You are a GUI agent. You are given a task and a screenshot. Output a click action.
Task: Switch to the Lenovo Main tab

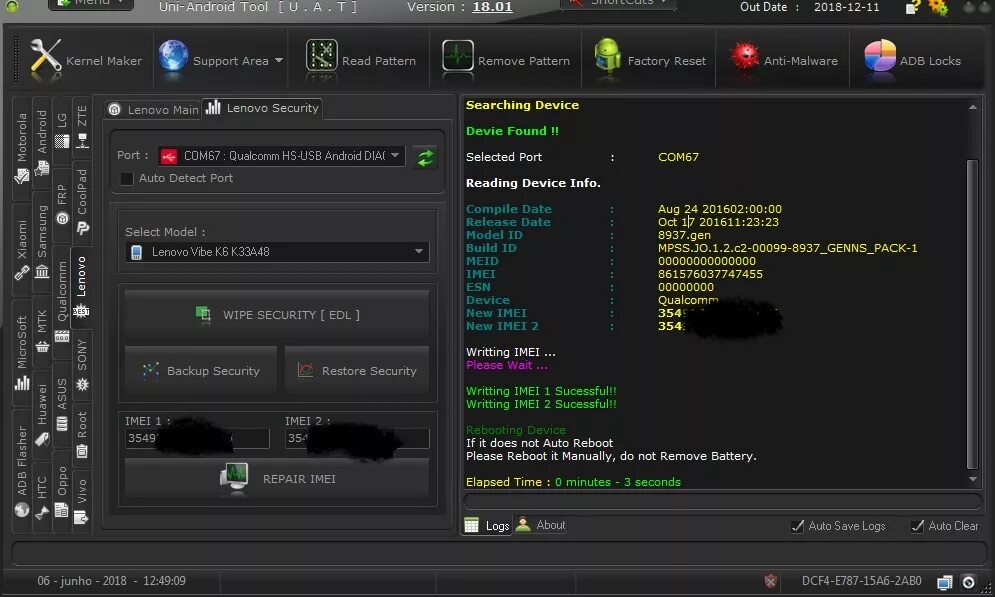tap(153, 110)
